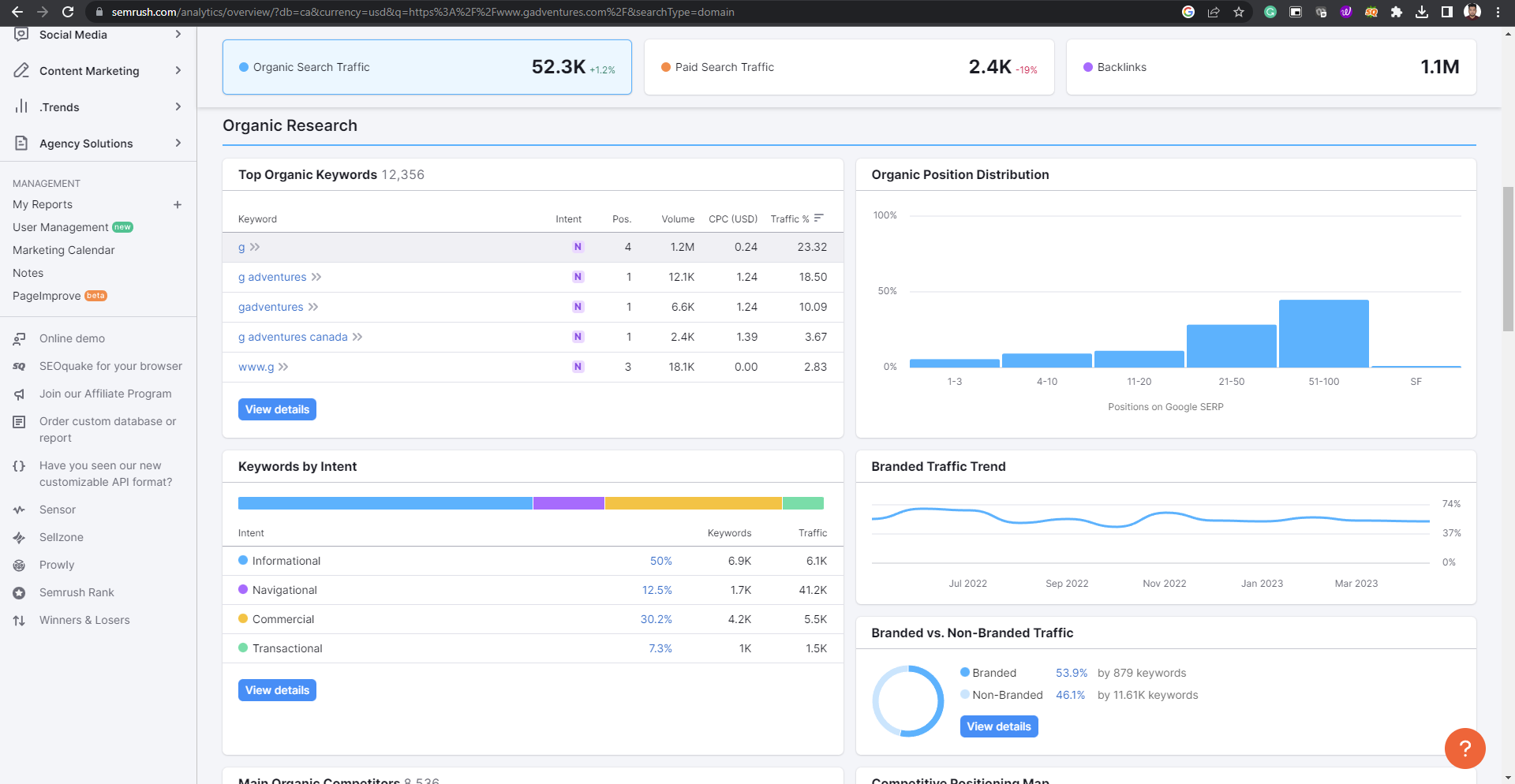Expand the .Trends menu chevron
The image size is (1515, 784).
coord(178,106)
